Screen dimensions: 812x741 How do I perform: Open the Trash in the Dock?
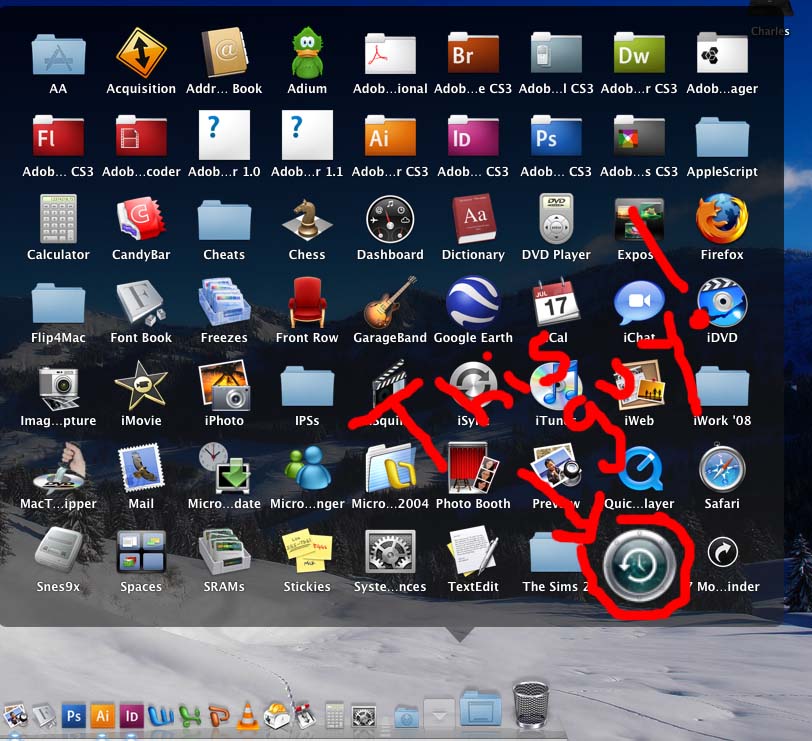[x=531, y=705]
